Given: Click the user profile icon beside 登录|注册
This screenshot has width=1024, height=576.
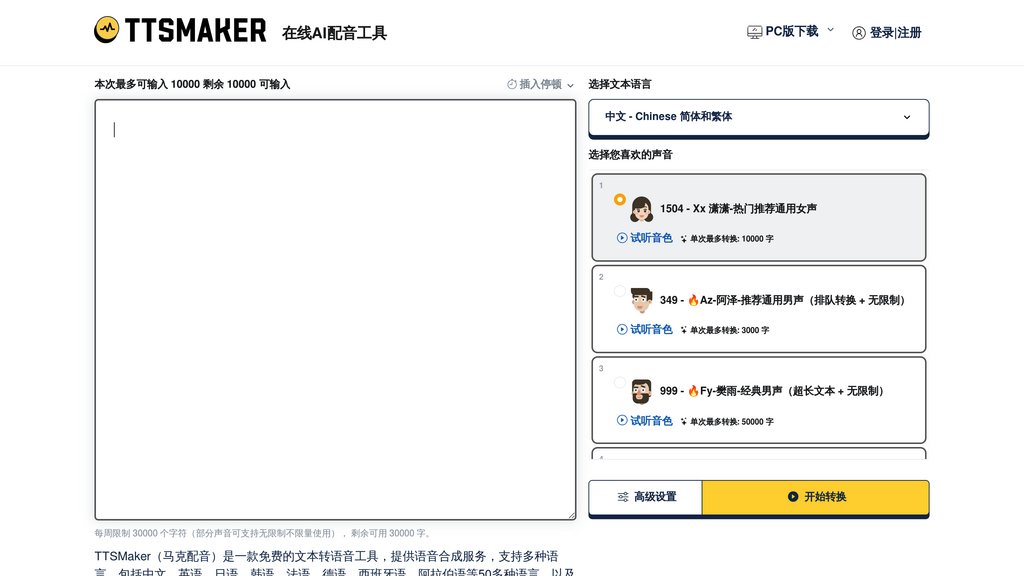Looking at the screenshot, I should point(859,33).
